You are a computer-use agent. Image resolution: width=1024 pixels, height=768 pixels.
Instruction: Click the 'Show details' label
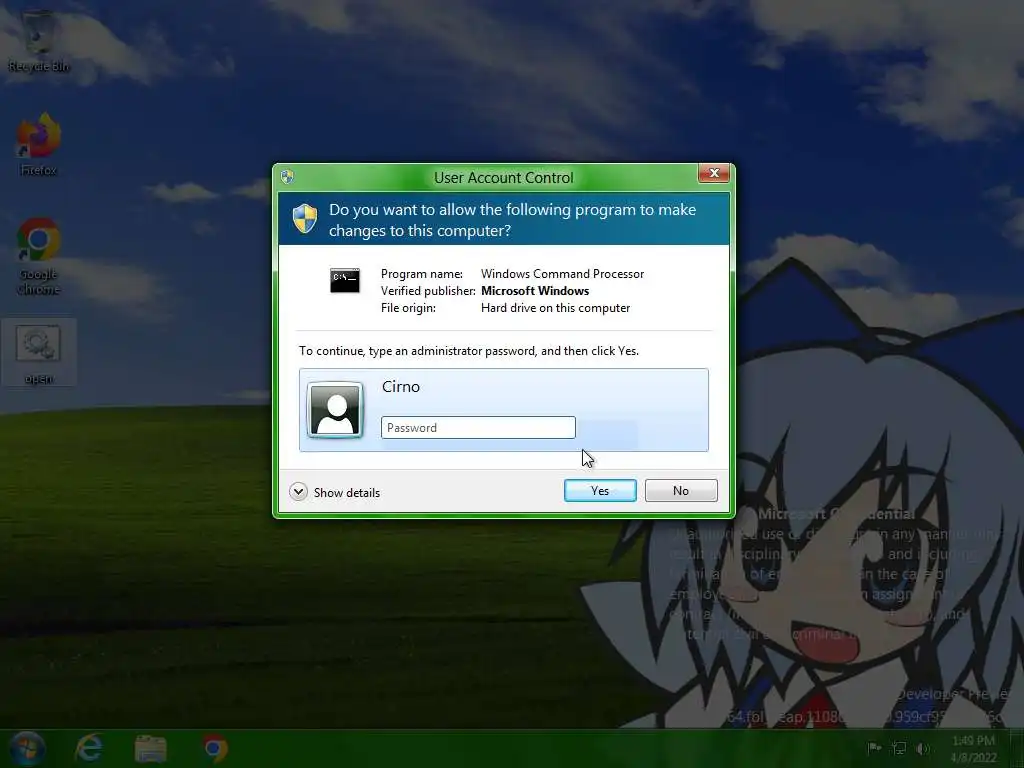tap(347, 492)
